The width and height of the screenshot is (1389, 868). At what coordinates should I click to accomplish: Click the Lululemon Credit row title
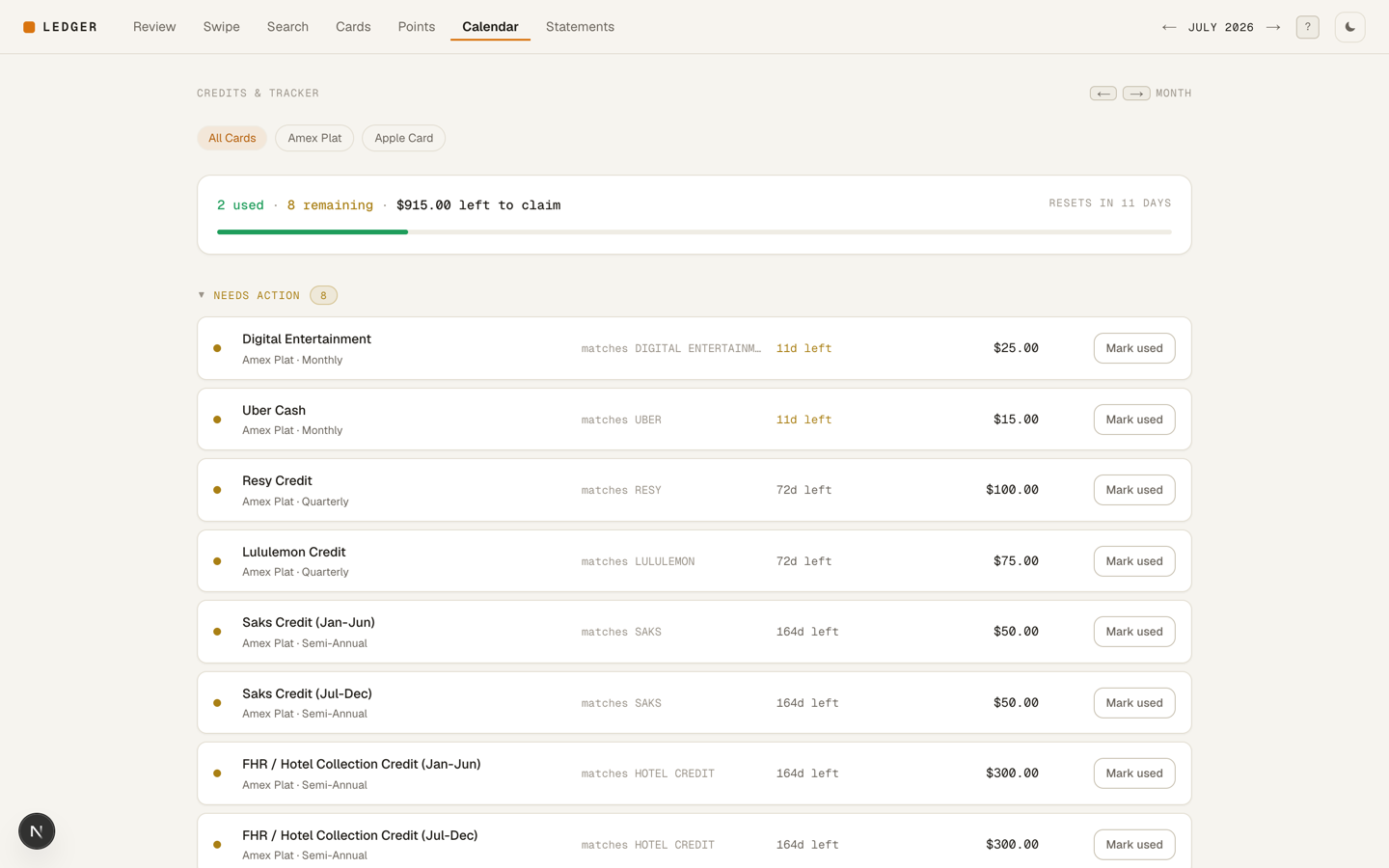(x=294, y=553)
